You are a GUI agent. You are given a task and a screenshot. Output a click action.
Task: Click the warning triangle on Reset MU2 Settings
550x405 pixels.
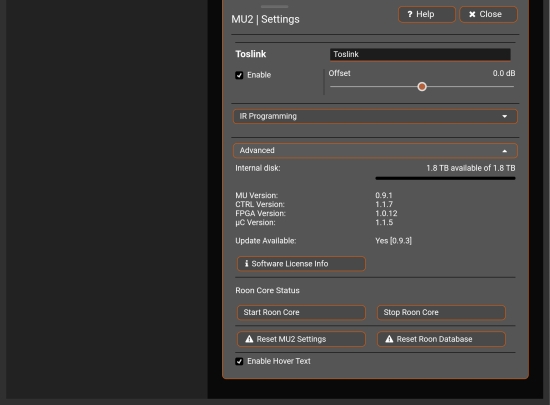pos(249,339)
